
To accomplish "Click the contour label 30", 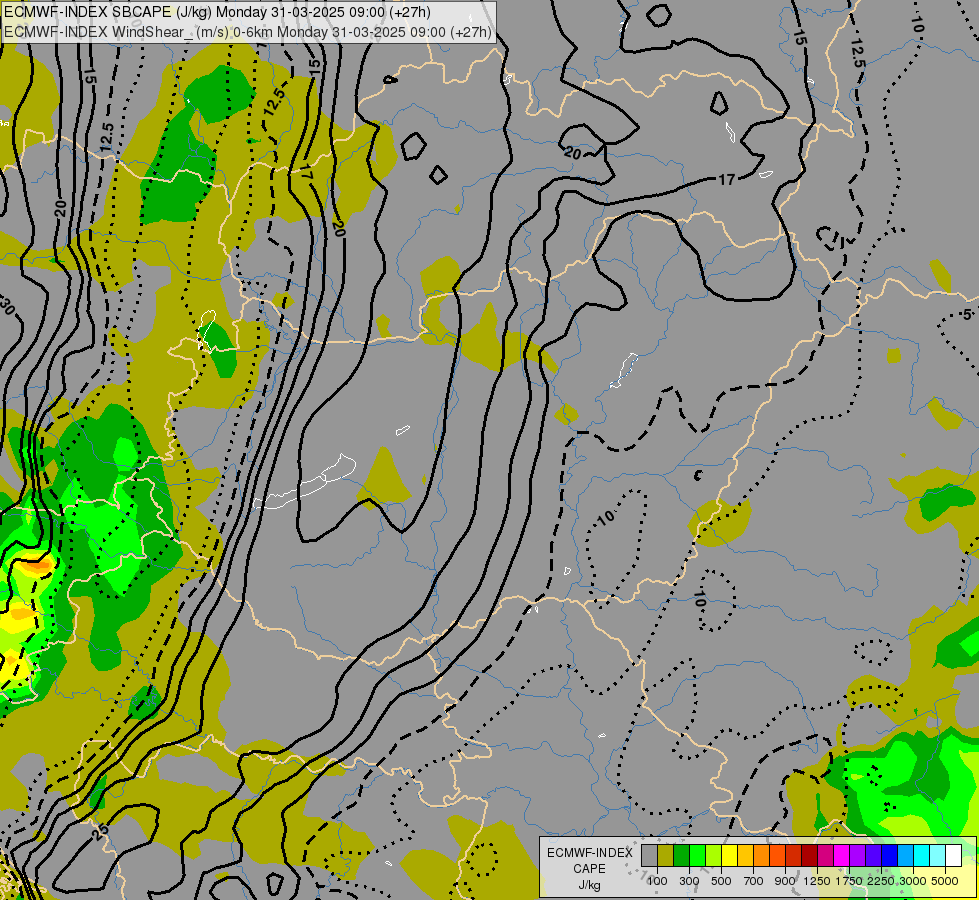I will 6,307.
